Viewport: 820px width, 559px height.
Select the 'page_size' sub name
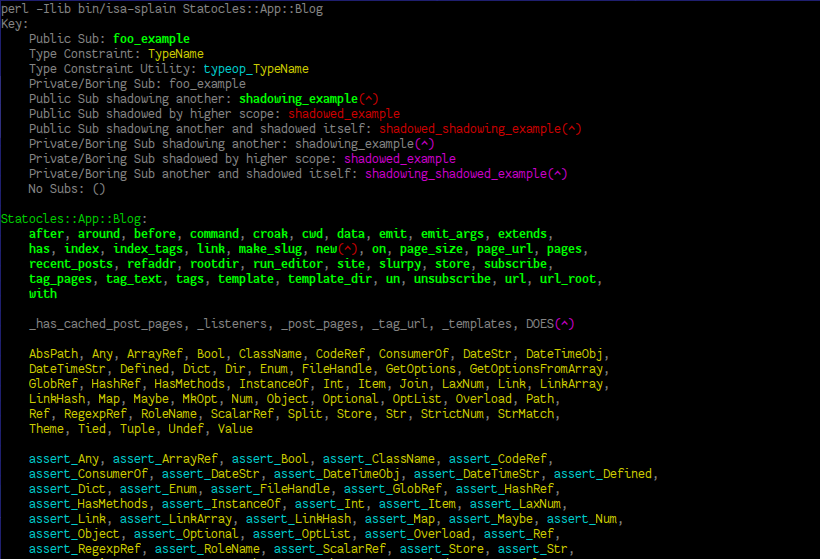pos(431,249)
